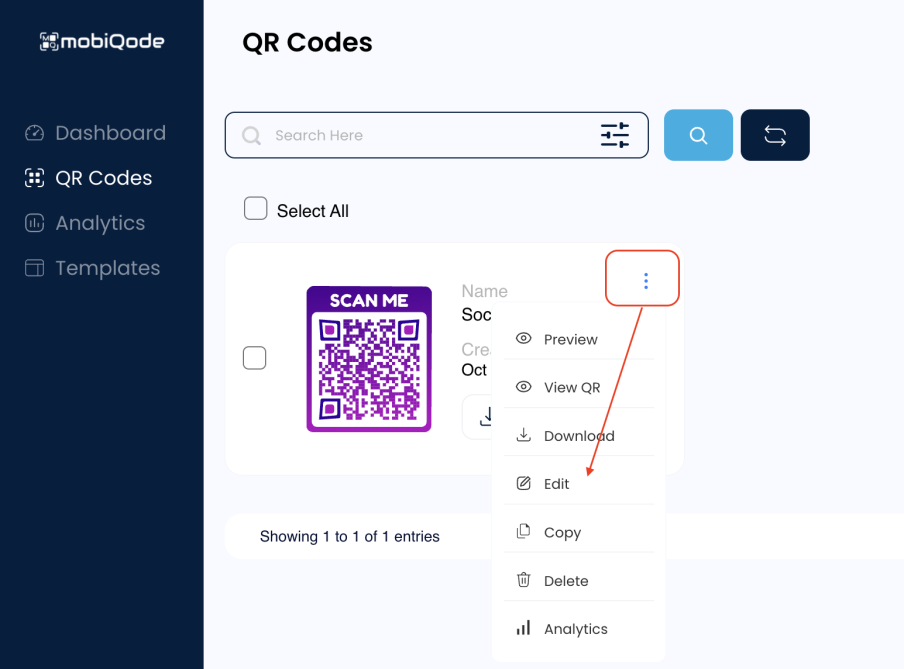Click the Analytics chart icon in sidebar
The height and width of the screenshot is (669, 904).
pos(35,223)
